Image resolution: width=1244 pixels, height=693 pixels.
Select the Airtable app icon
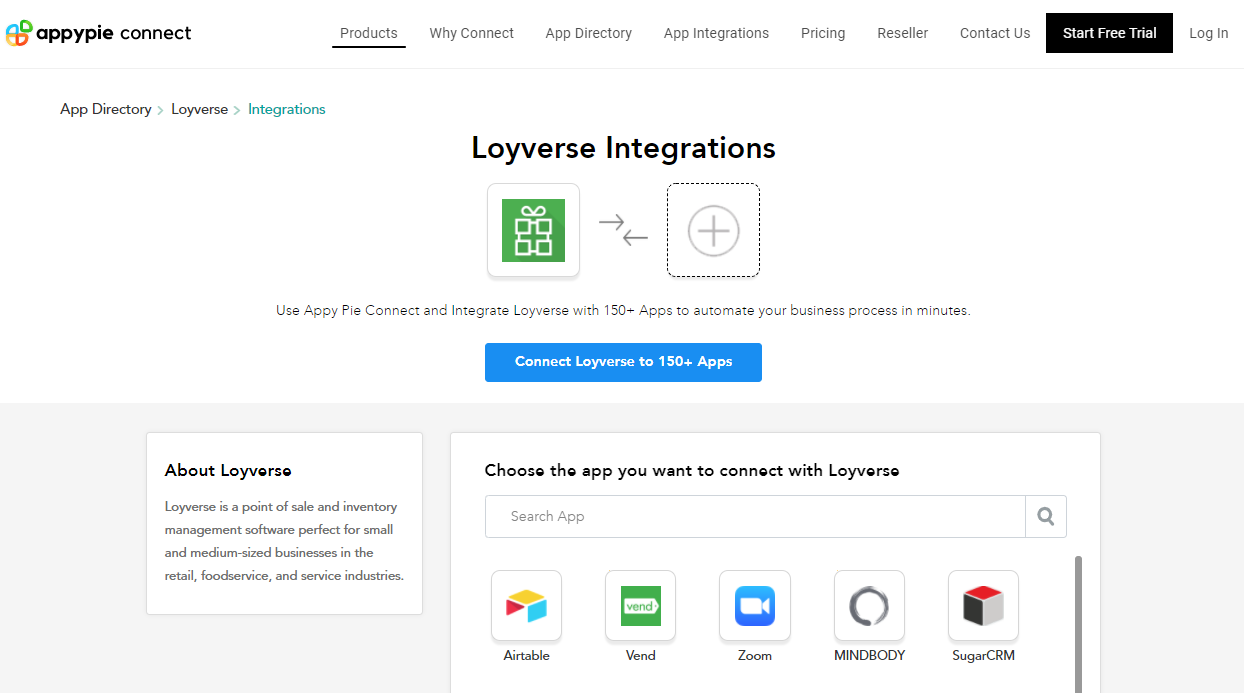point(526,605)
